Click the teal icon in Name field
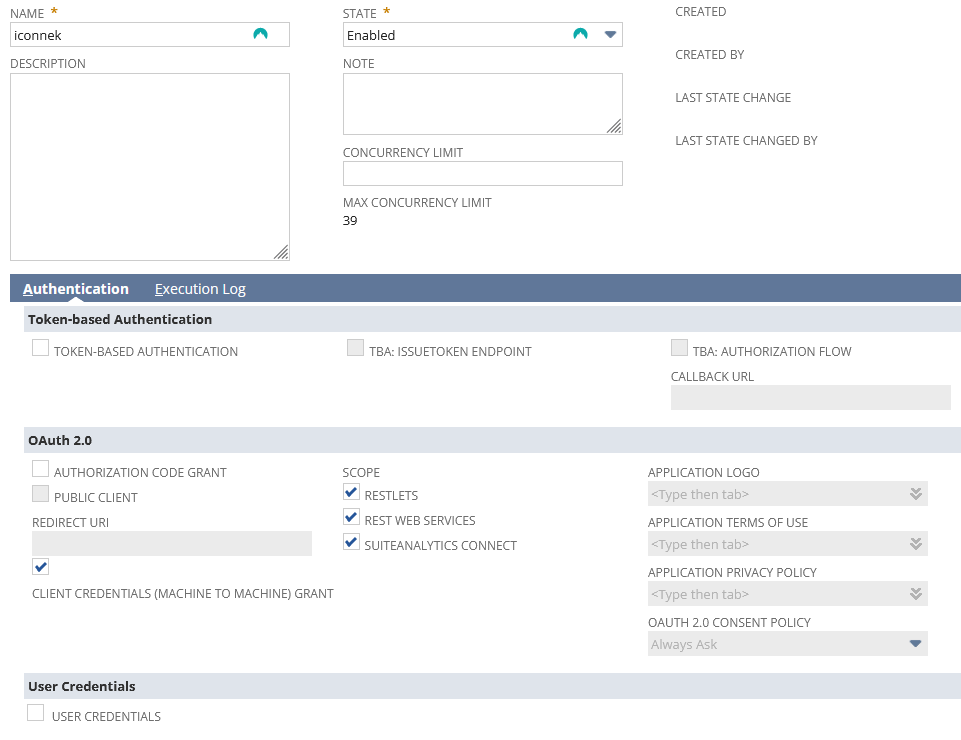The image size is (961, 740). (260, 35)
